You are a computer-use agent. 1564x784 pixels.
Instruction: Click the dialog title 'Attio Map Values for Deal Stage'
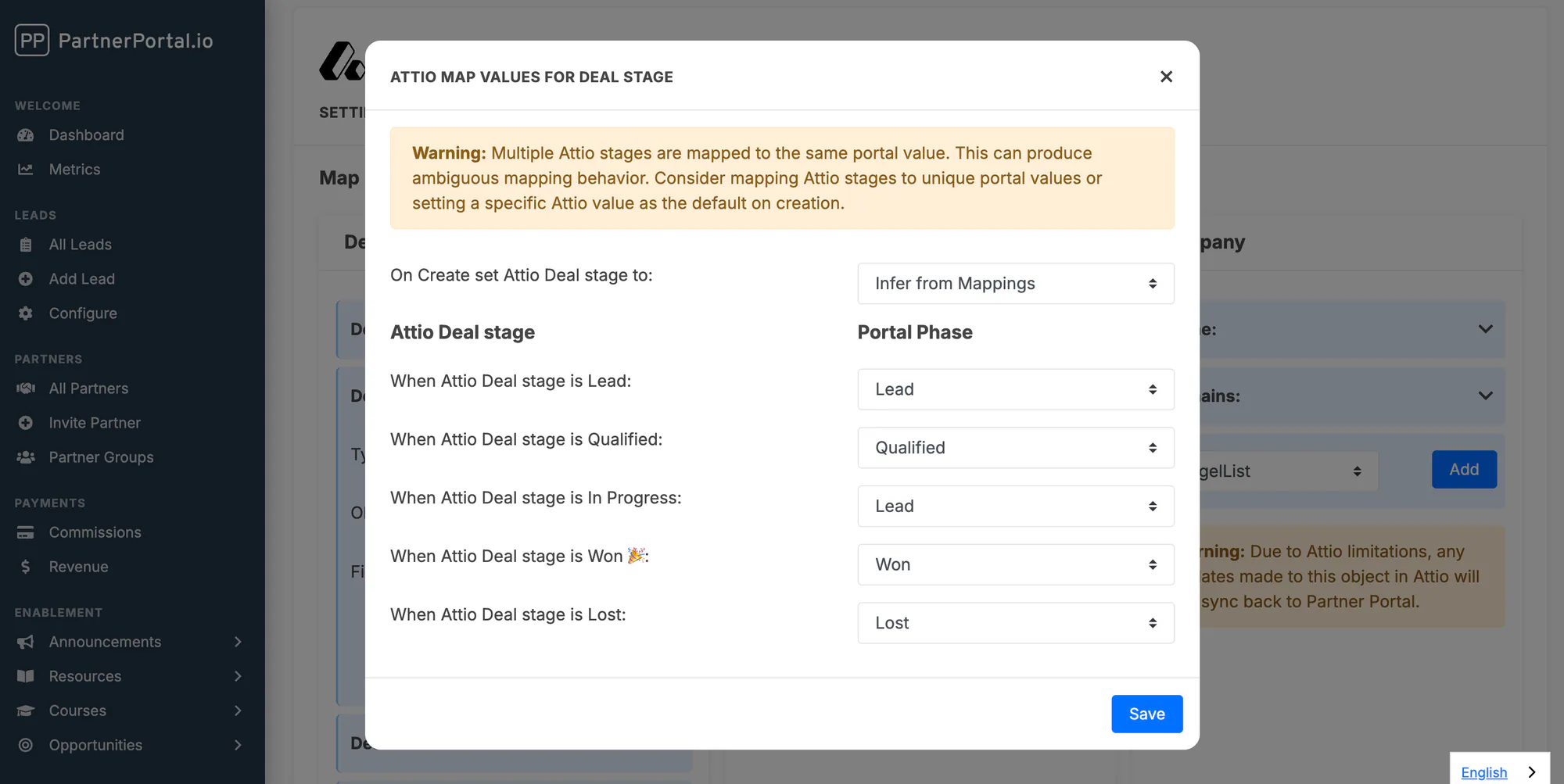(532, 77)
